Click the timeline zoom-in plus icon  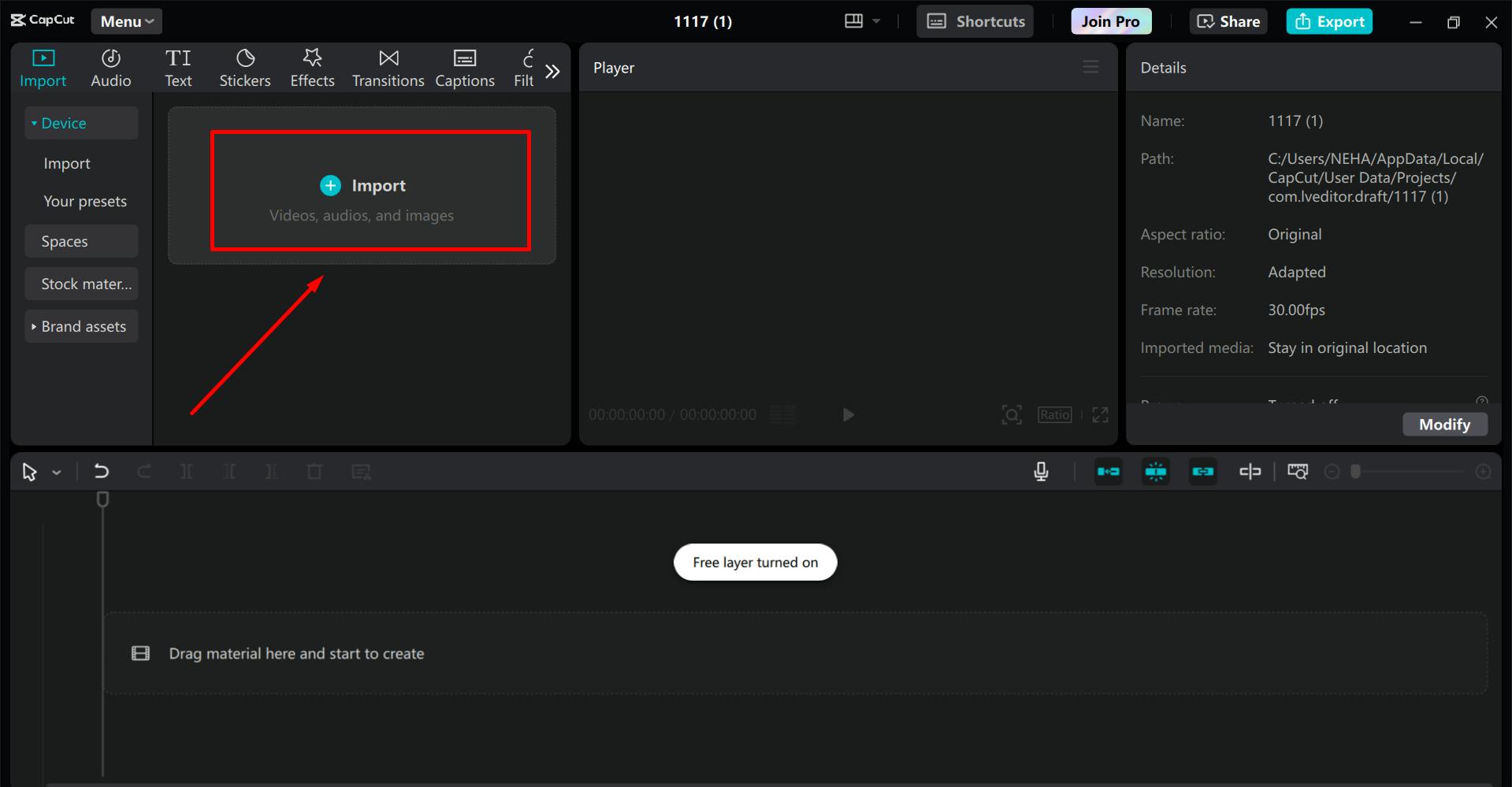pos(1483,471)
